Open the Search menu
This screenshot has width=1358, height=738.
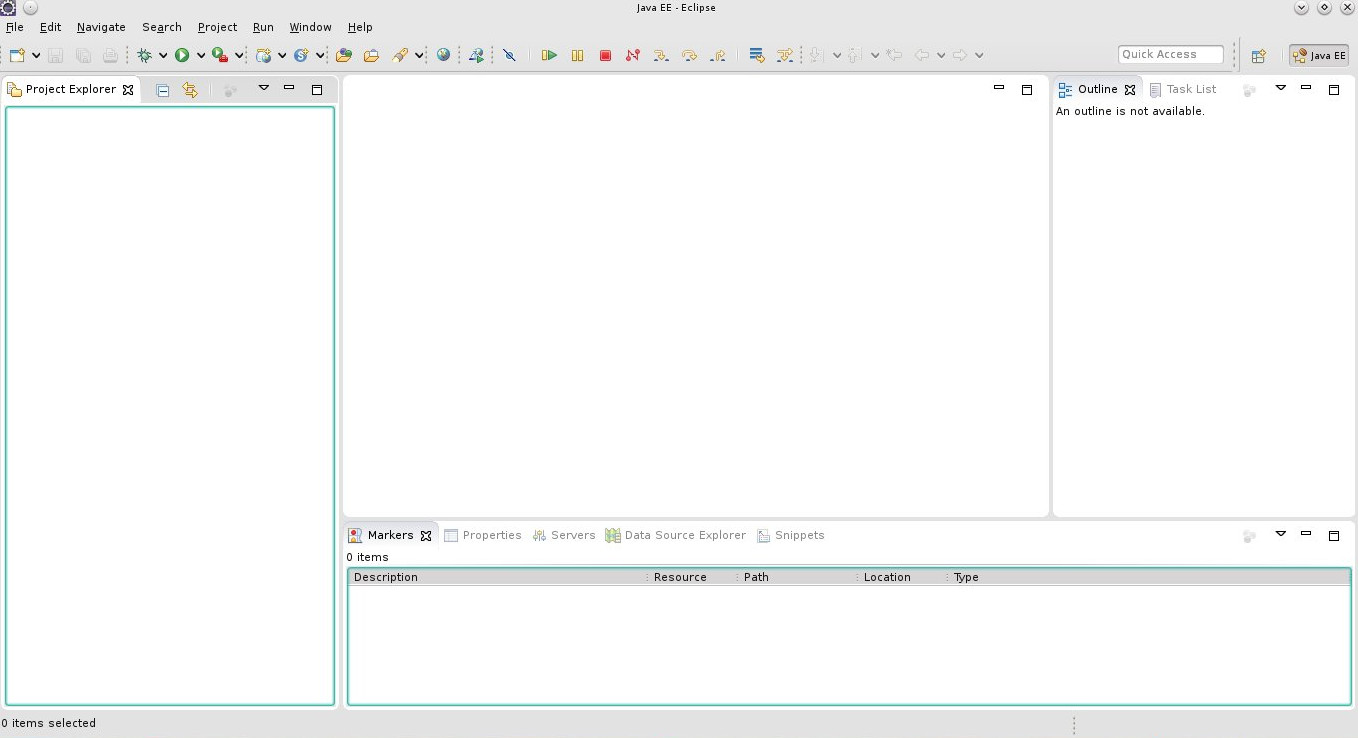click(x=162, y=27)
